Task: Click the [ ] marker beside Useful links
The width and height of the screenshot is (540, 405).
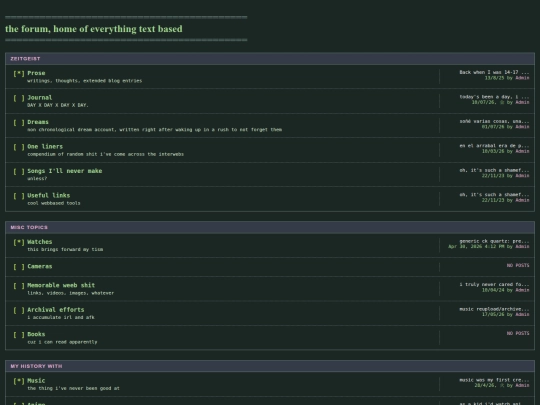Action: [19, 196]
